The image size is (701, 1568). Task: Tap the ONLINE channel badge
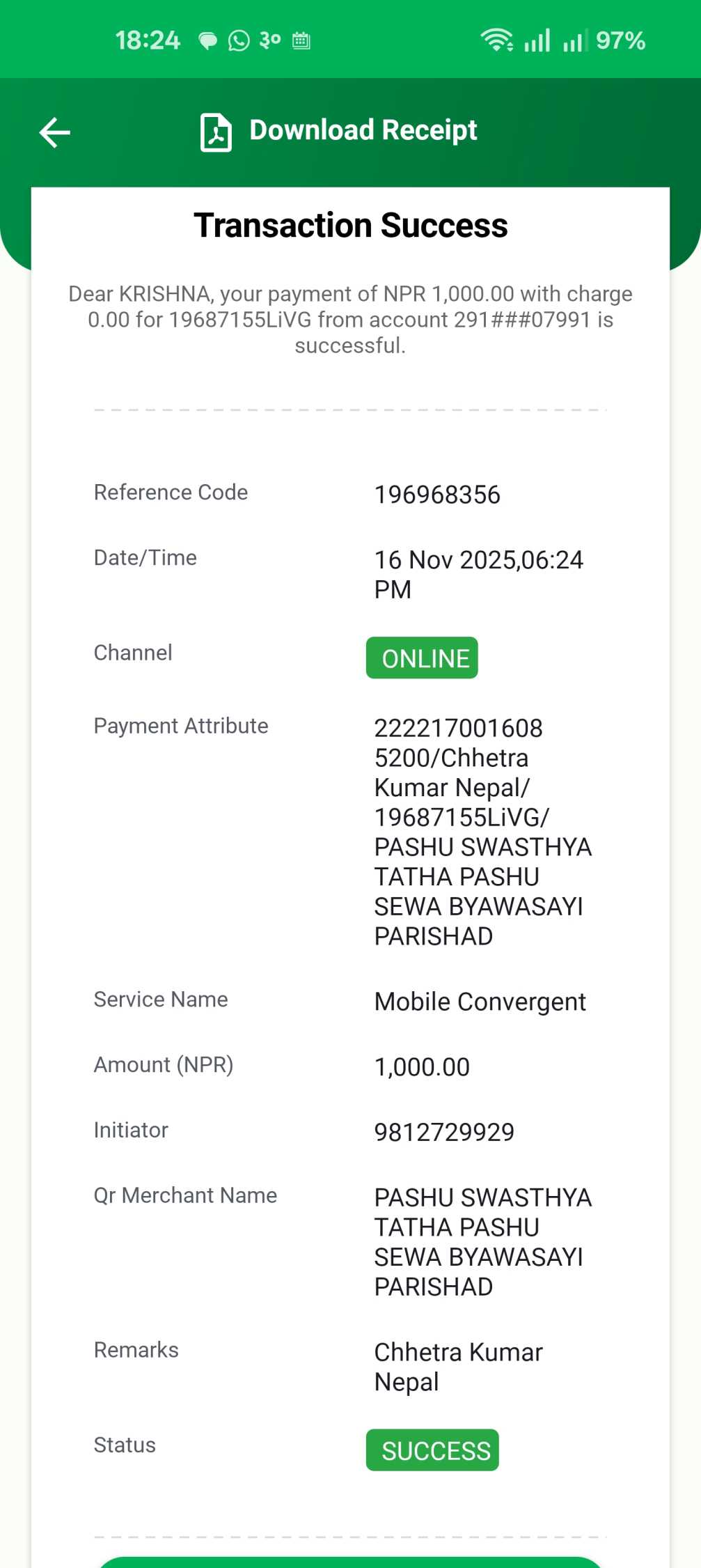tap(423, 658)
